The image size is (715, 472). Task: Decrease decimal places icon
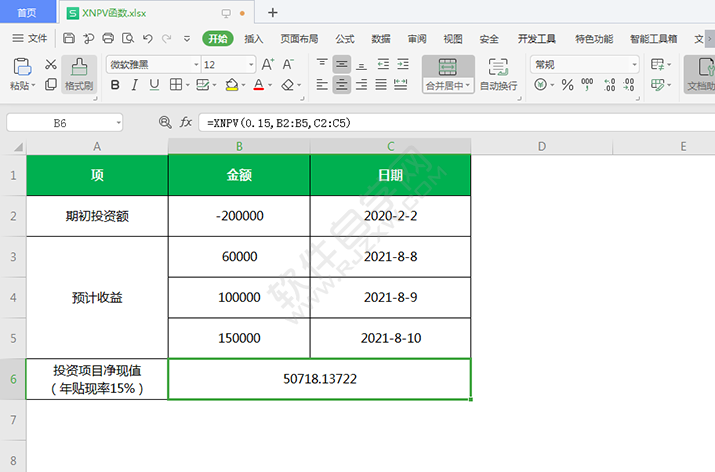point(629,85)
